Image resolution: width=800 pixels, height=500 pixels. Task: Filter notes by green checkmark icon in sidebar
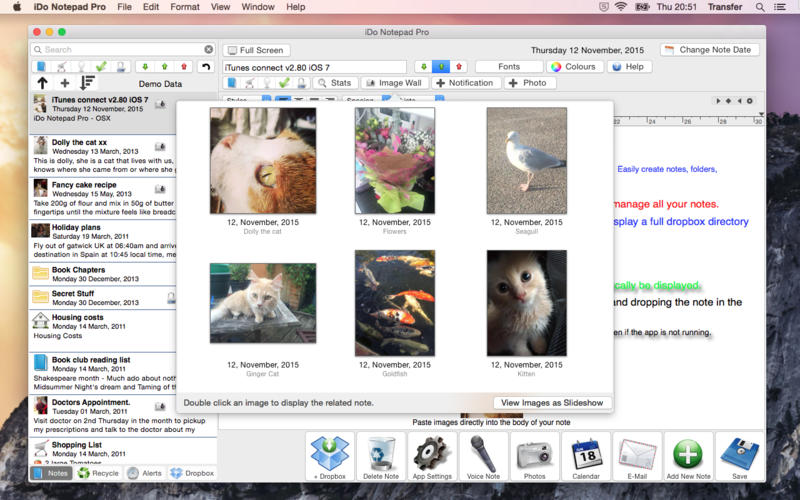point(101,66)
